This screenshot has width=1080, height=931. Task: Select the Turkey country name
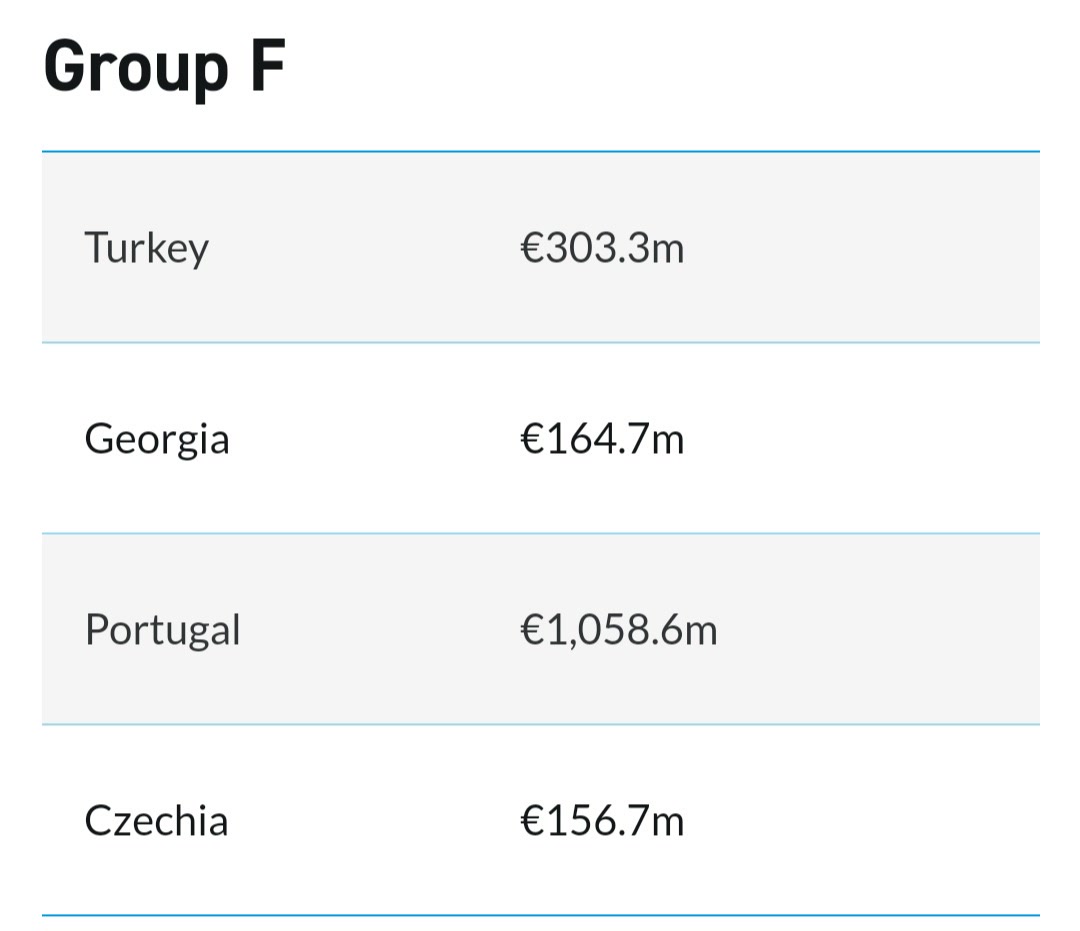coord(146,248)
